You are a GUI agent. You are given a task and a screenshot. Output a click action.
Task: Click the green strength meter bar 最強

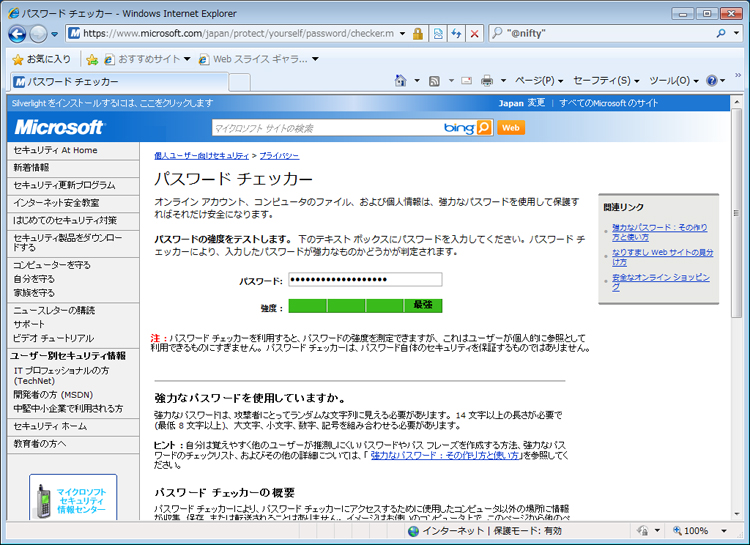click(x=365, y=306)
